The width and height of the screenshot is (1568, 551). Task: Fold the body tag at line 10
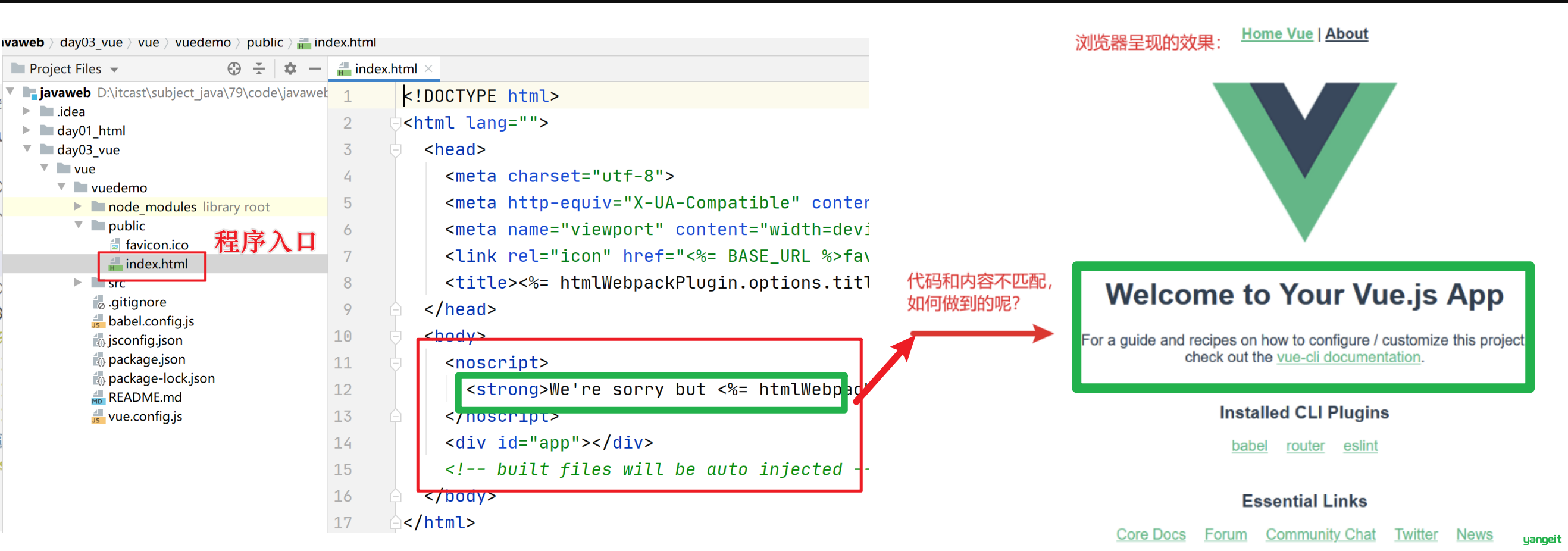[x=395, y=336]
